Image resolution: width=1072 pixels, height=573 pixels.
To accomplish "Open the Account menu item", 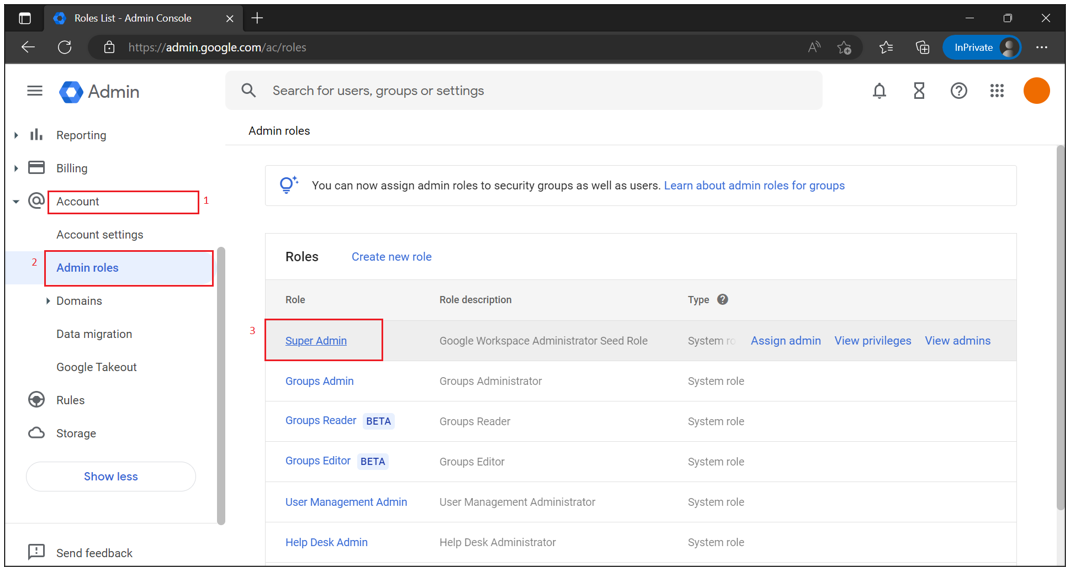I will 78,201.
